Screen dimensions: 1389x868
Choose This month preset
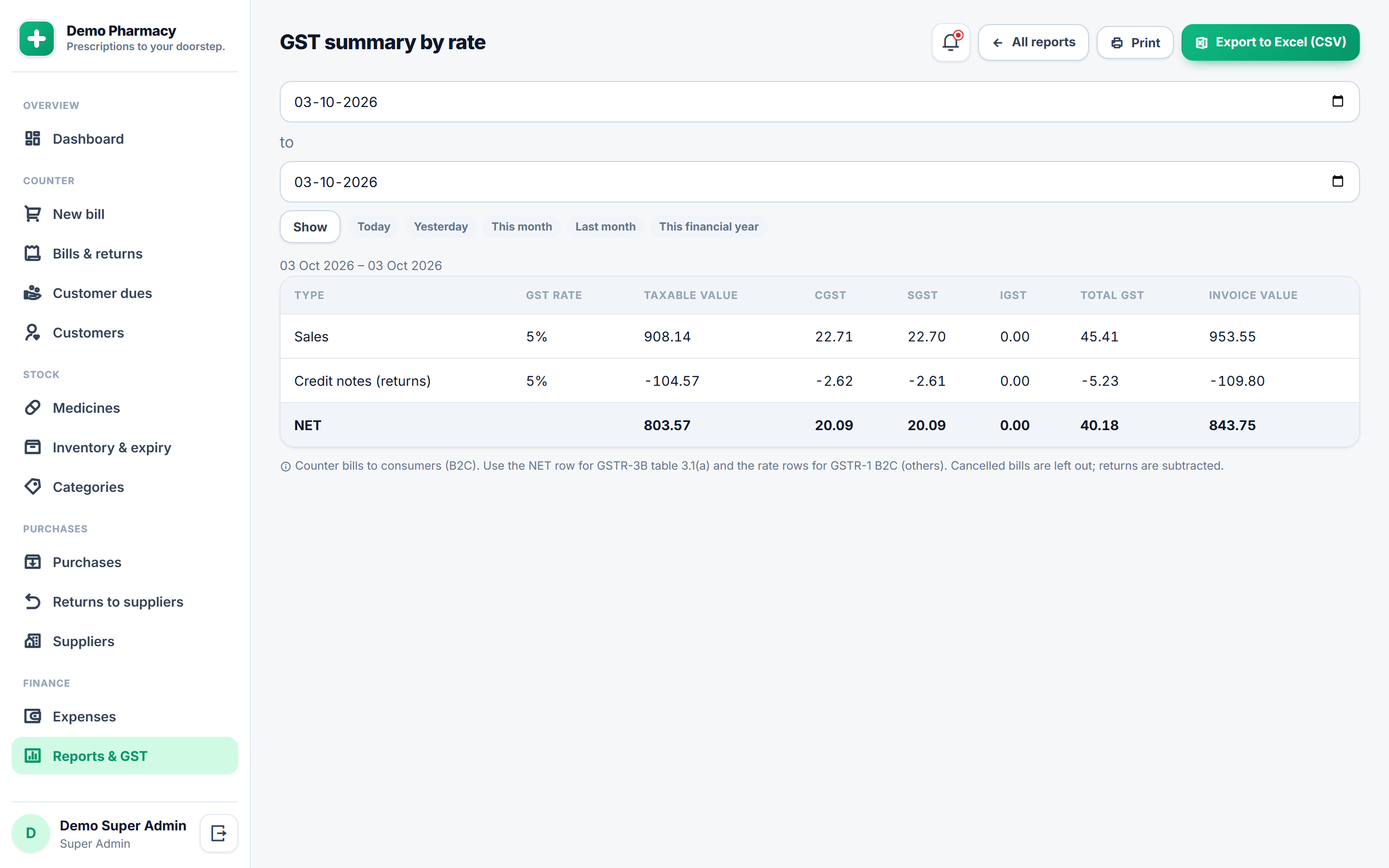tap(522, 227)
